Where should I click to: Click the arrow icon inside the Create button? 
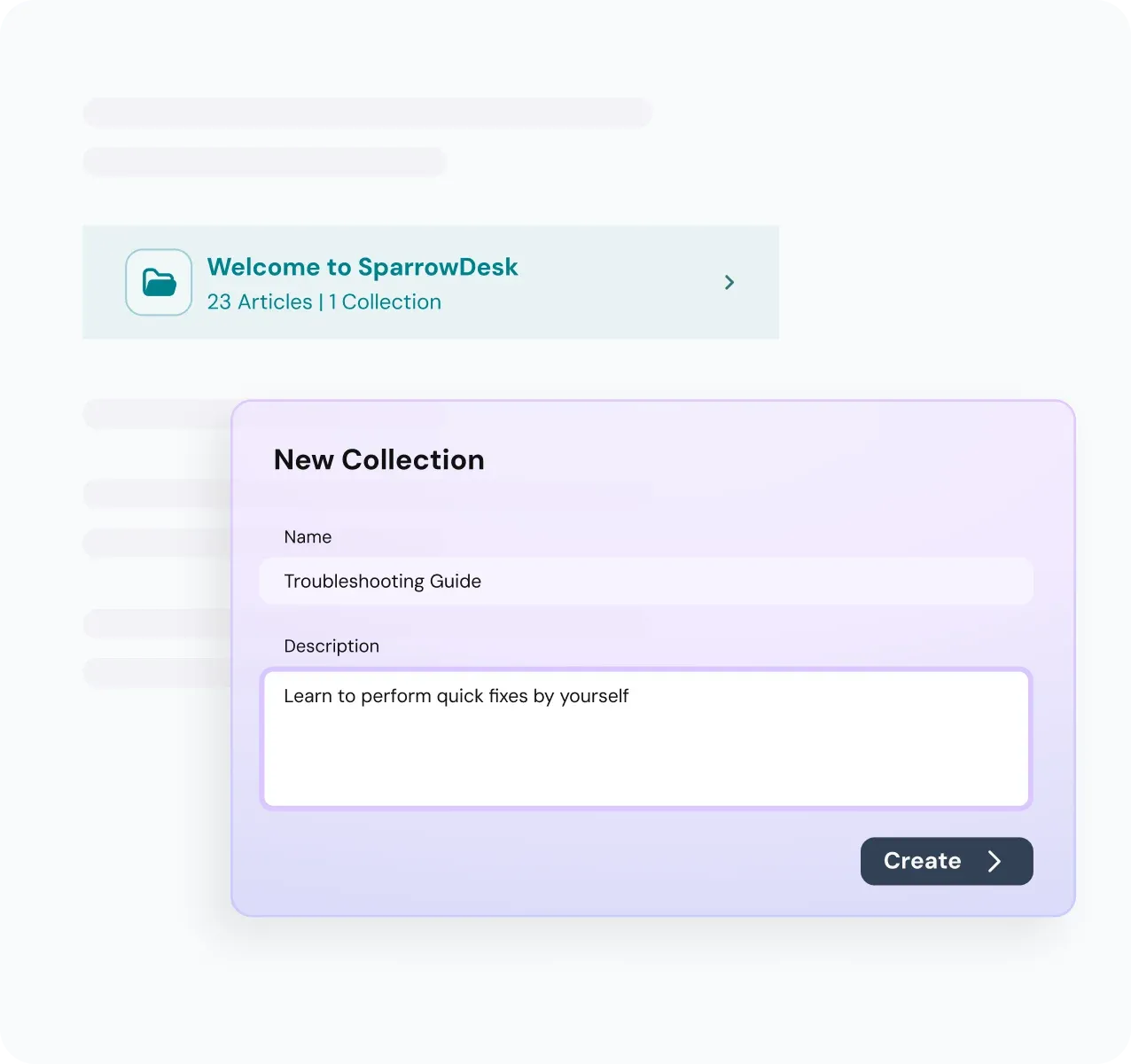point(994,861)
